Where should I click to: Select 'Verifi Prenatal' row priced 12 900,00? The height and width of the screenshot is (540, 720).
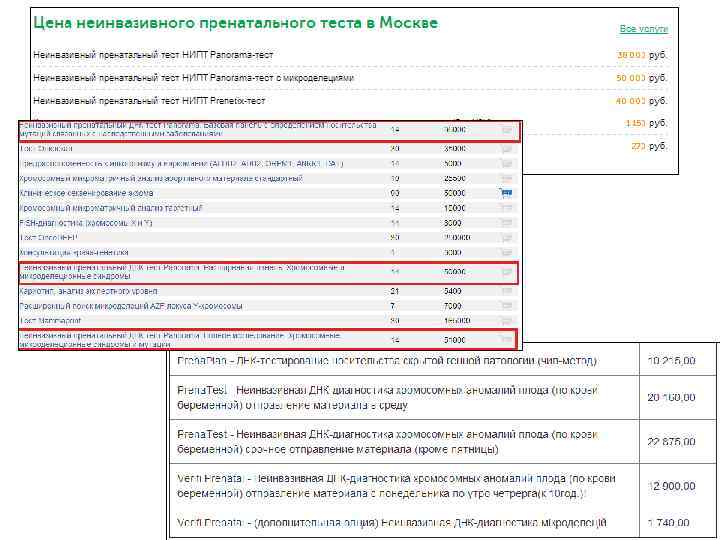pyautogui.click(x=443, y=486)
